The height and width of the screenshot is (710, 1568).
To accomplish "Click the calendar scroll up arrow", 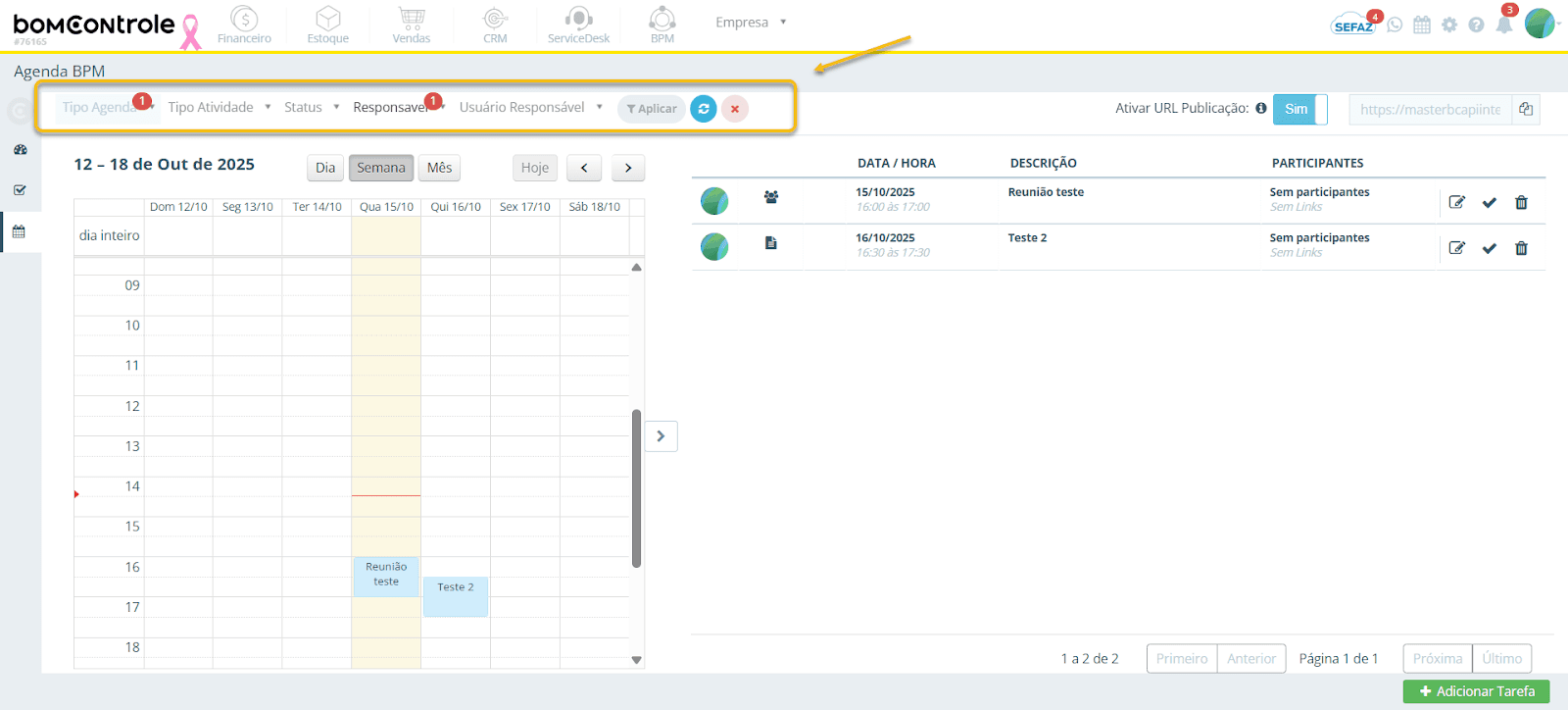I will click(636, 267).
